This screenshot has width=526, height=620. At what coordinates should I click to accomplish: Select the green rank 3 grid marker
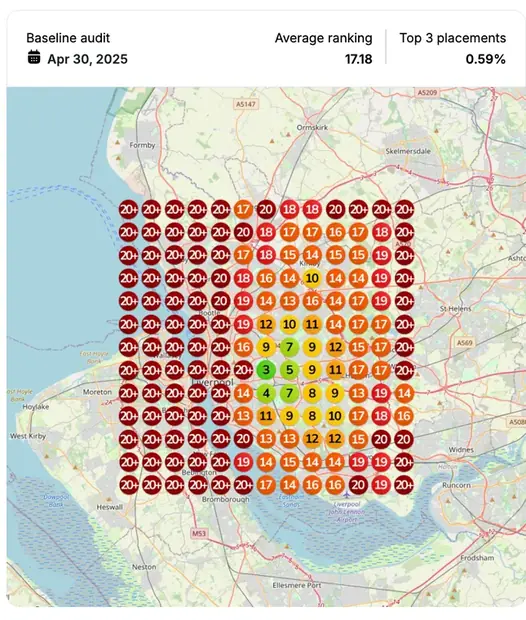[266, 370]
